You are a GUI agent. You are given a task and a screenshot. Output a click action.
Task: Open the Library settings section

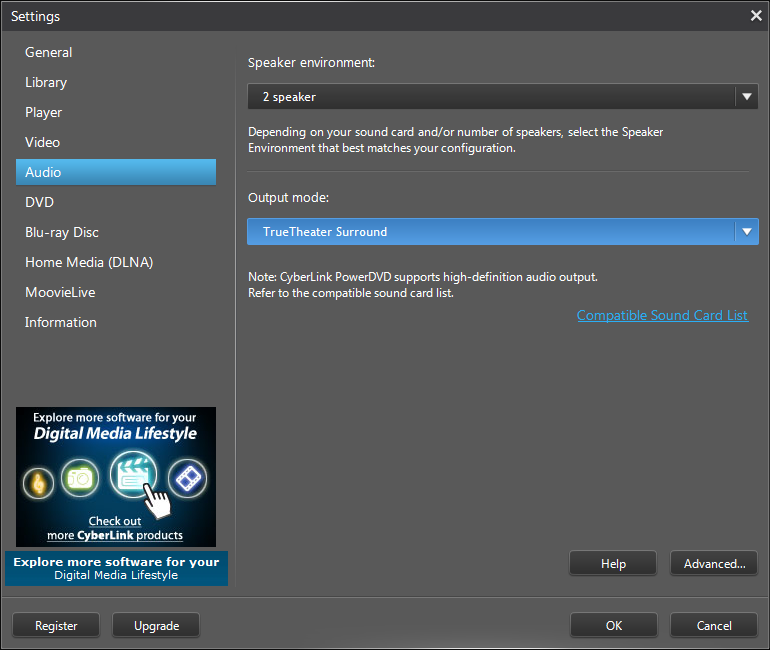(x=46, y=82)
